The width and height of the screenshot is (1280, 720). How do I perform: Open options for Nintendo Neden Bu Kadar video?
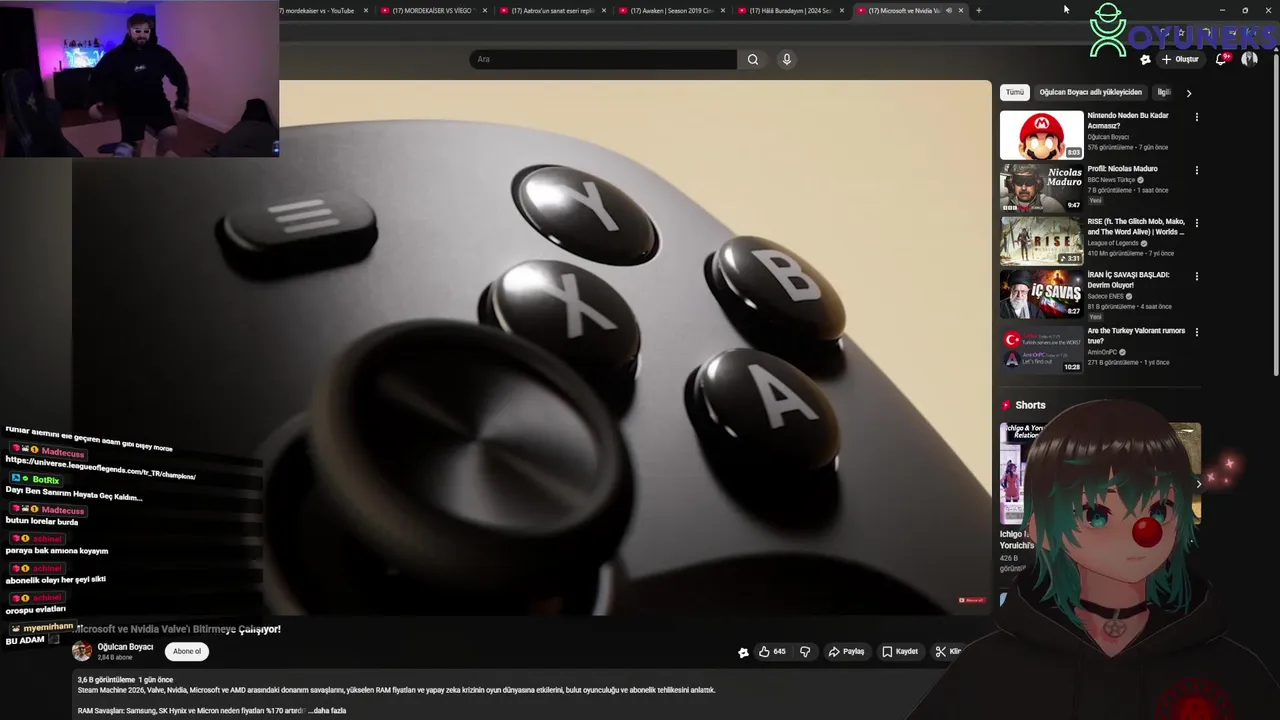1197,117
